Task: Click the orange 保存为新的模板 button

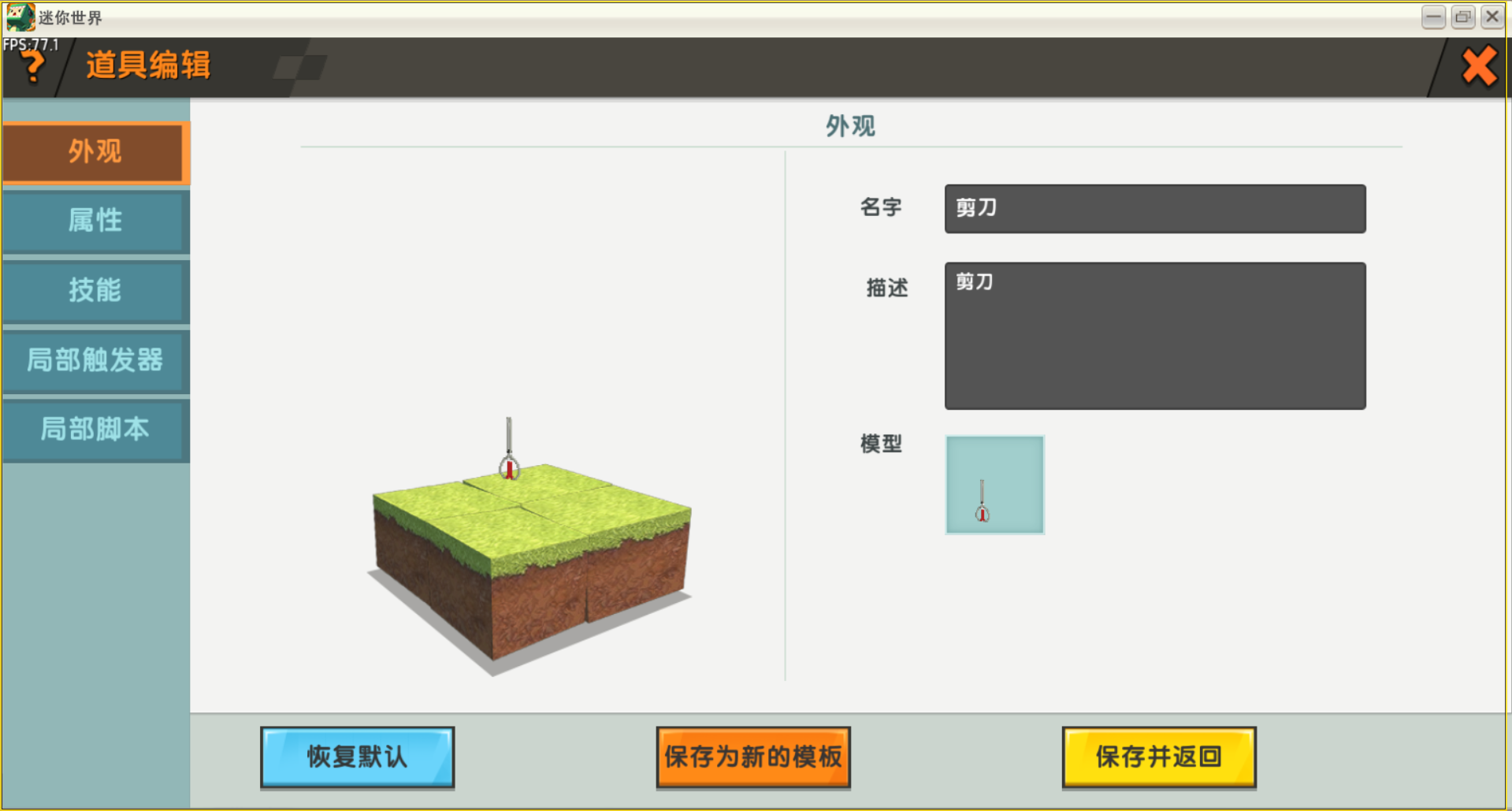Action: tap(752, 757)
